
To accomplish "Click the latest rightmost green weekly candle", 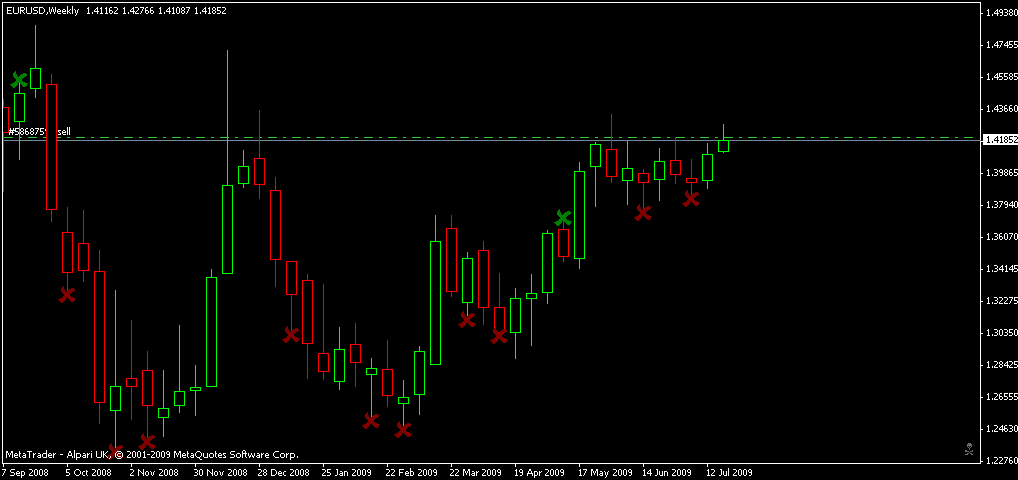I will pos(723,145).
